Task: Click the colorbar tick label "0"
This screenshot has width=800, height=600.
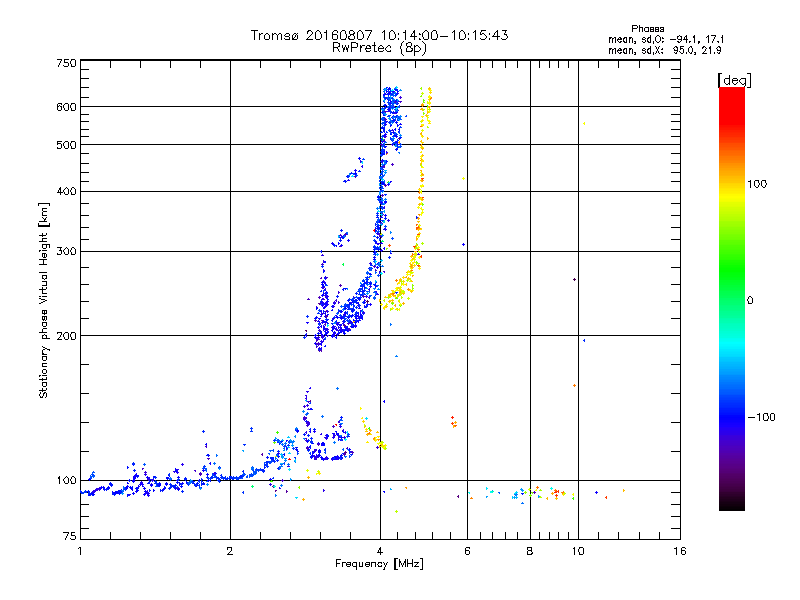Action: pos(750,301)
